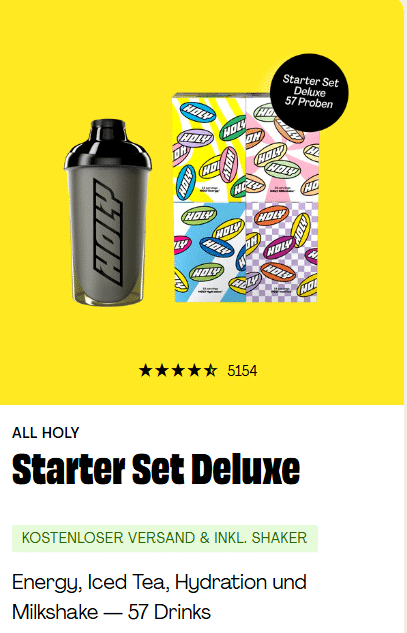
Task: Click the empty yellow background above the shaker
Action: point(108,61)
